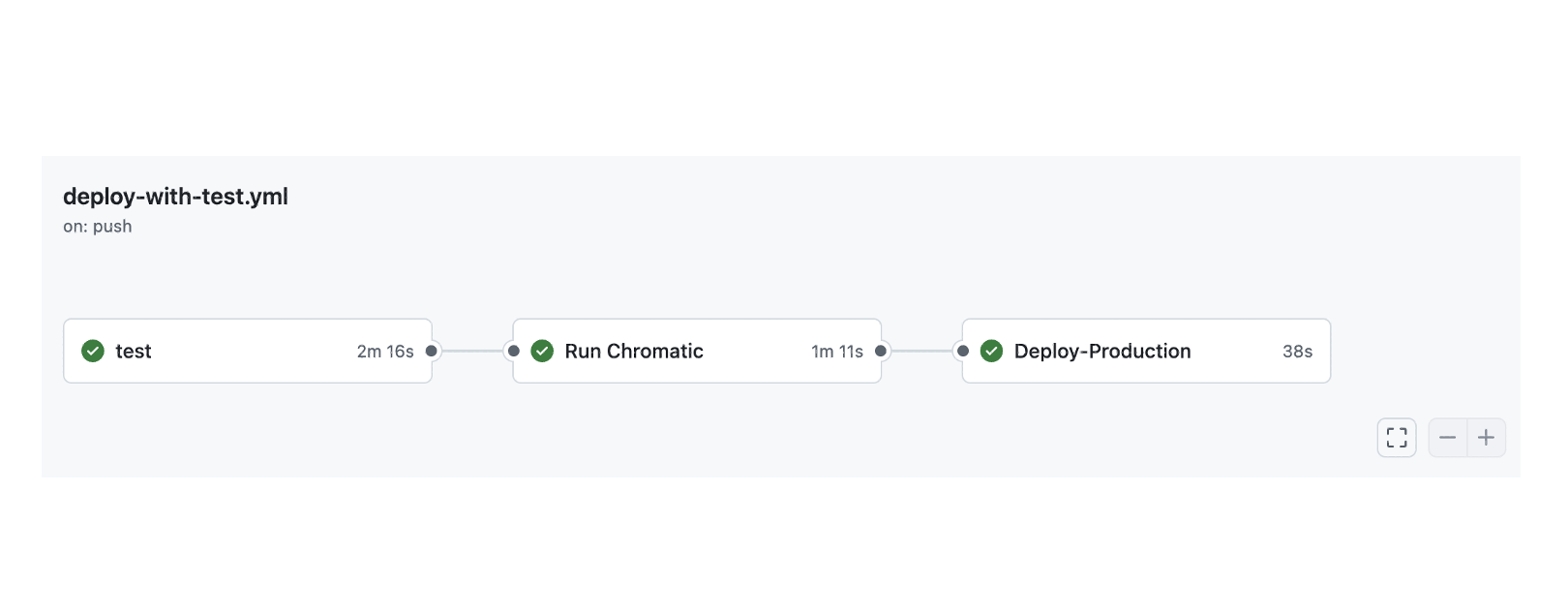
Task: Click the input connector dot before Run Chromatic
Action: point(512,351)
